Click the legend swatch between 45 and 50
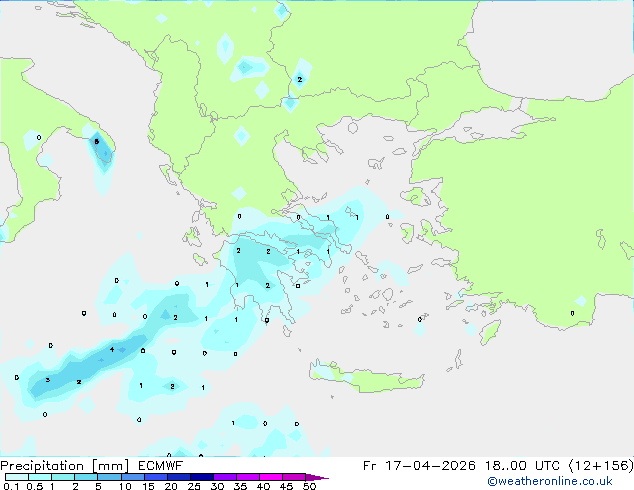The image size is (634, 490). pos(294,477)
